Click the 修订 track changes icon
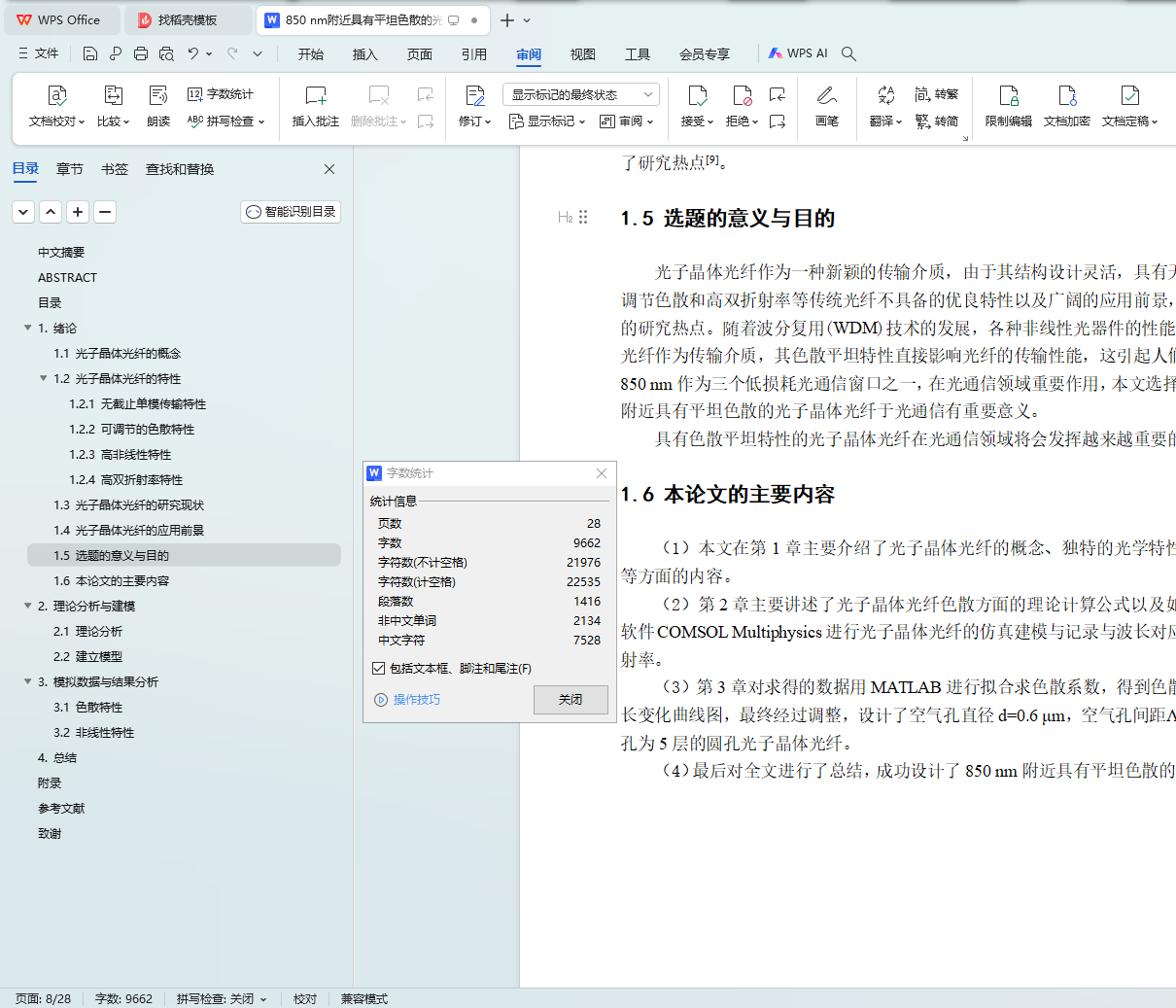Screen dimensions: 1176x1008 pyautogui.click(x=475, y=95)
